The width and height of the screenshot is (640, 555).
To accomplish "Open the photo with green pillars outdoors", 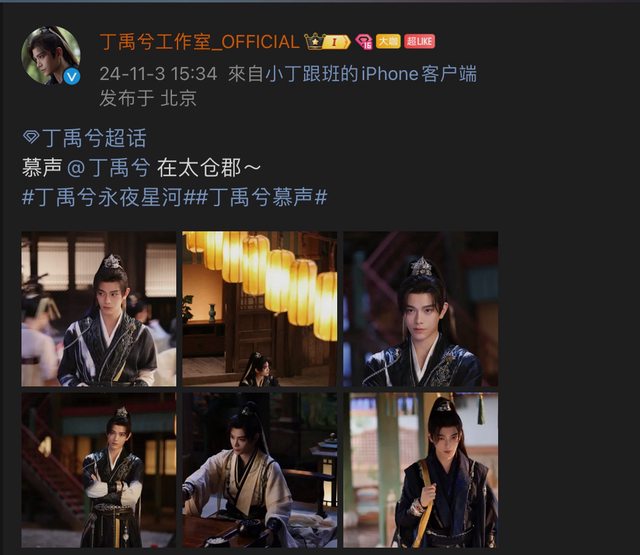I will (420, 470).
